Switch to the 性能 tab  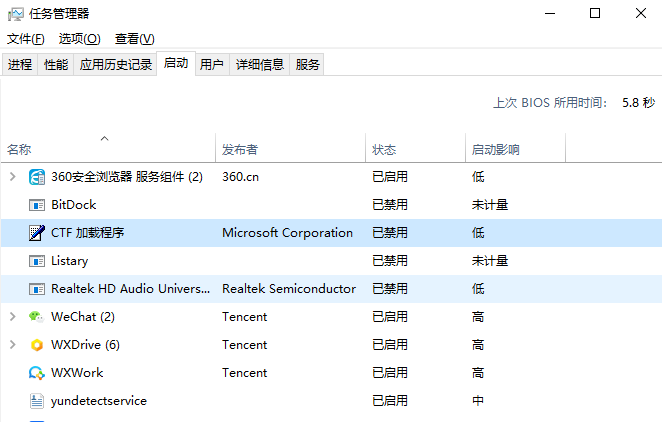point(56,65)
